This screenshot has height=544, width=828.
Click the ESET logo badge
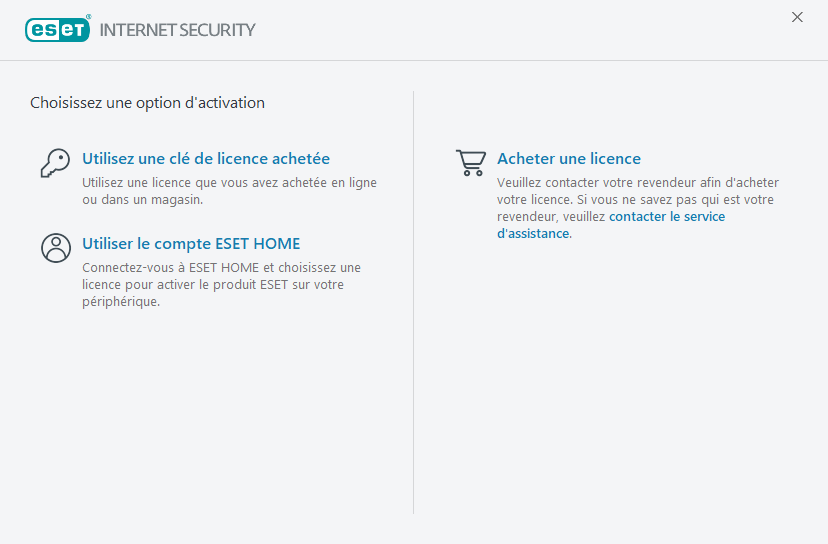[58, 29]
